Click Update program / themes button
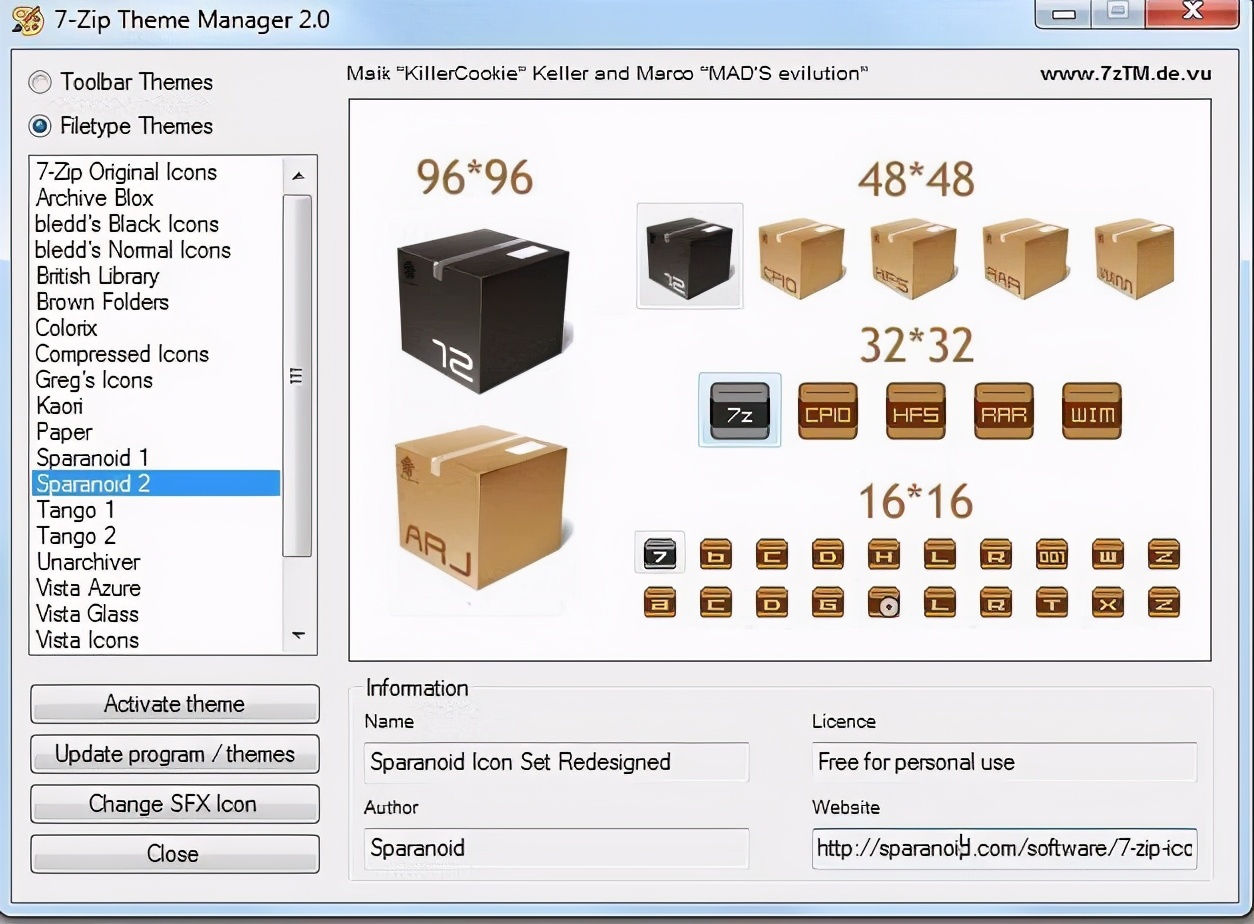 click(x=175, y=754)
